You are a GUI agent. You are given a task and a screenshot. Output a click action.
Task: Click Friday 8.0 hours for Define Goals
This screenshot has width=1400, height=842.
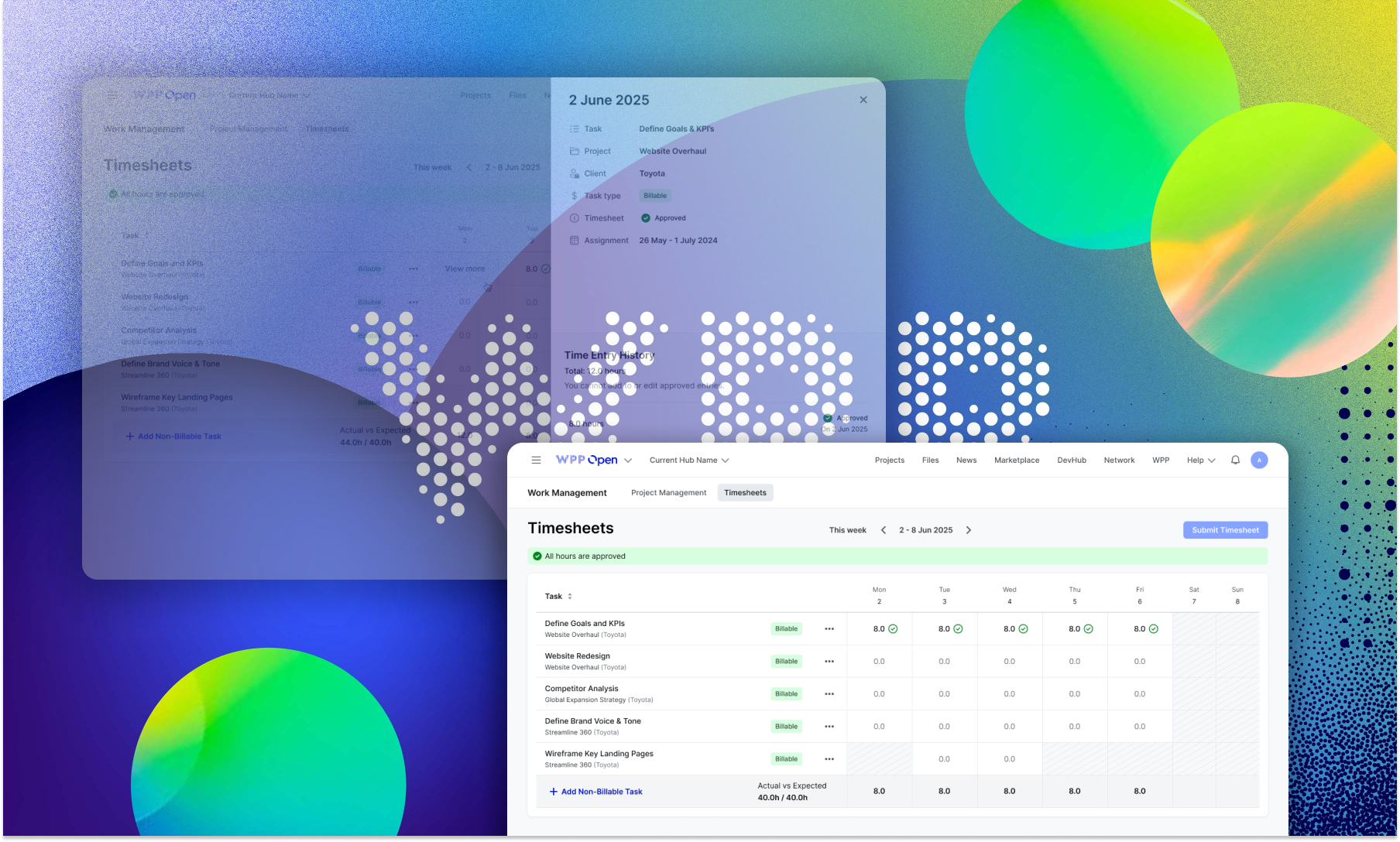click(x=1140, y=629)
